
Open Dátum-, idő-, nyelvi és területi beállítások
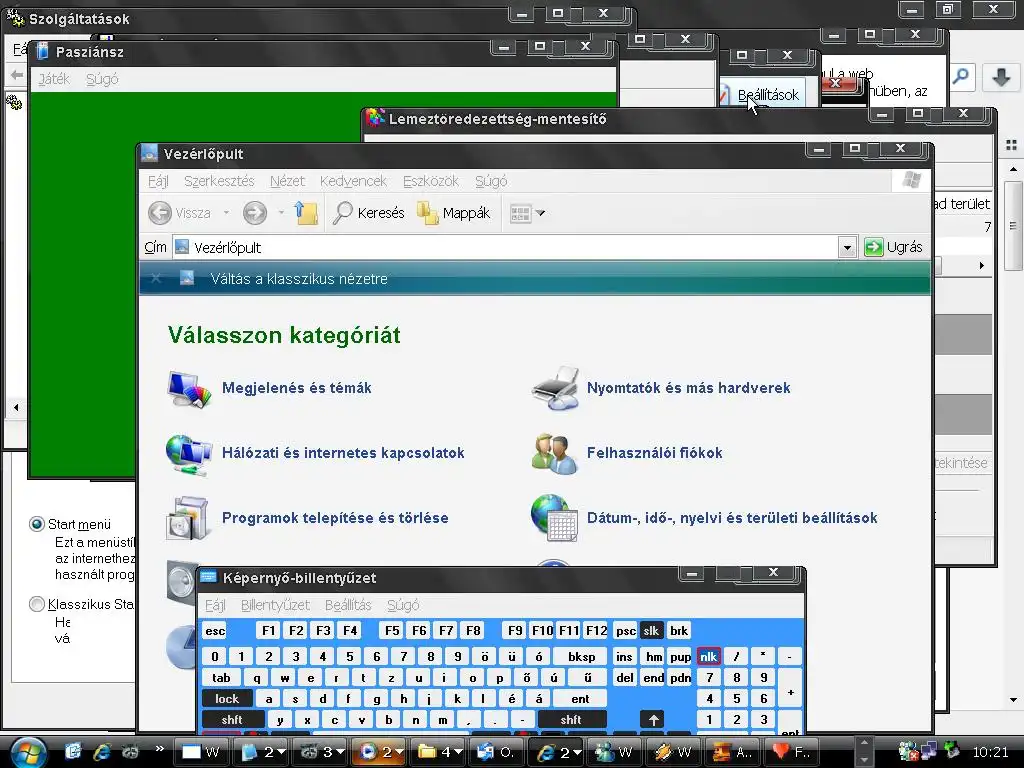(732, 518)
